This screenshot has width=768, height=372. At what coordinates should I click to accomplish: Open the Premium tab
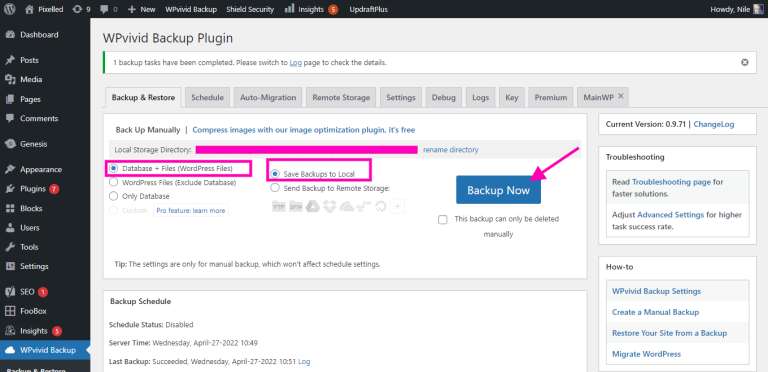551,97
